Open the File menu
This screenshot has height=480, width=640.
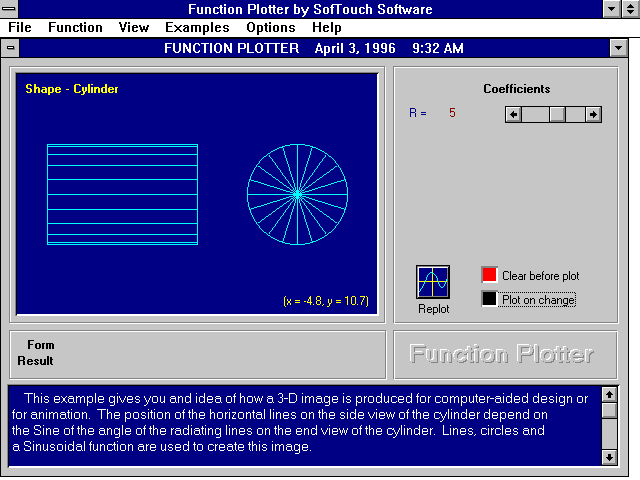coord(20,28)
